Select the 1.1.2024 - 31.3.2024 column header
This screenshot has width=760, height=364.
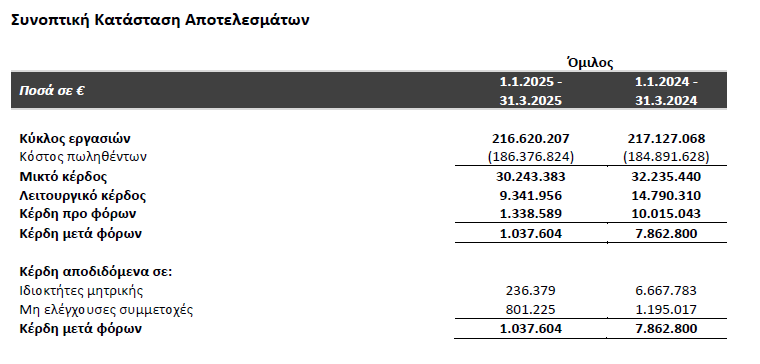666,91
